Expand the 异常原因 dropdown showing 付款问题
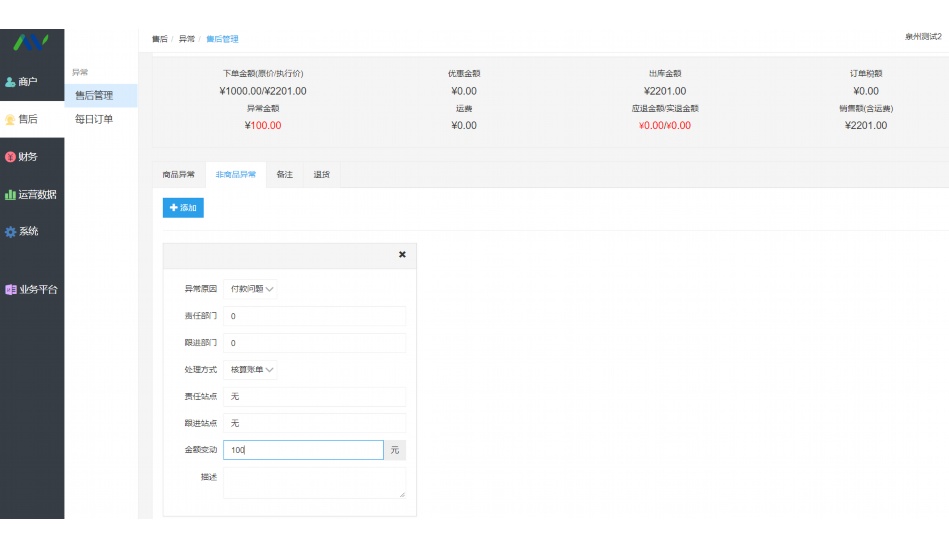 pyautogui.click(x=250, y=288)
